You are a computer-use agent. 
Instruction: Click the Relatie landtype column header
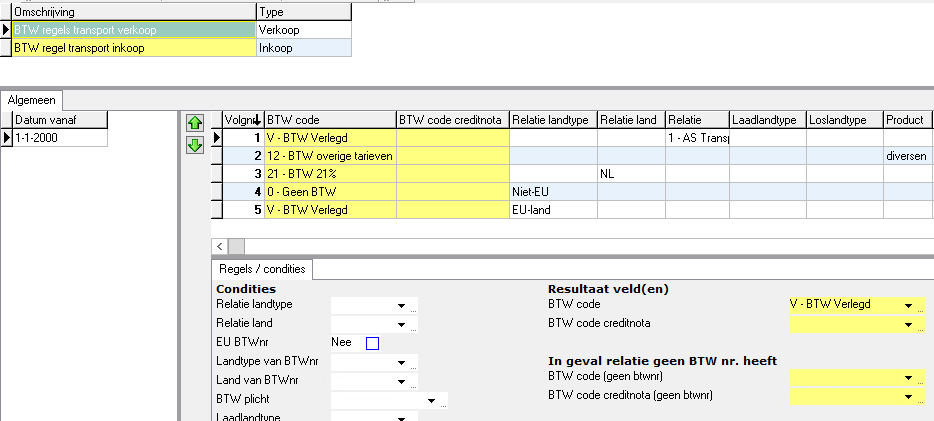tap(553, 120)
